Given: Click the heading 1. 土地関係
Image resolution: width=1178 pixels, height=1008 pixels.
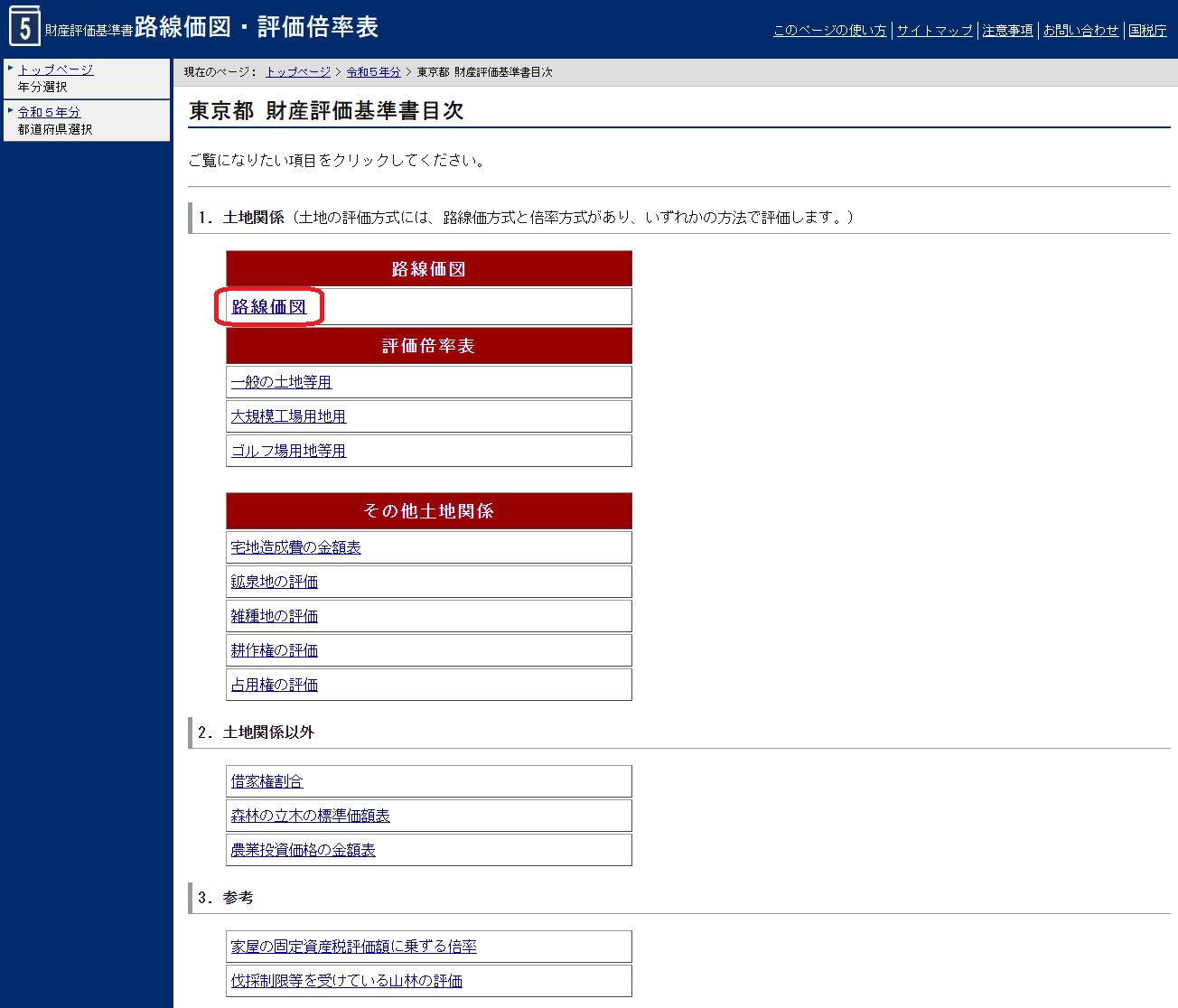Looking at the screenshot, I should click(241, 218).
